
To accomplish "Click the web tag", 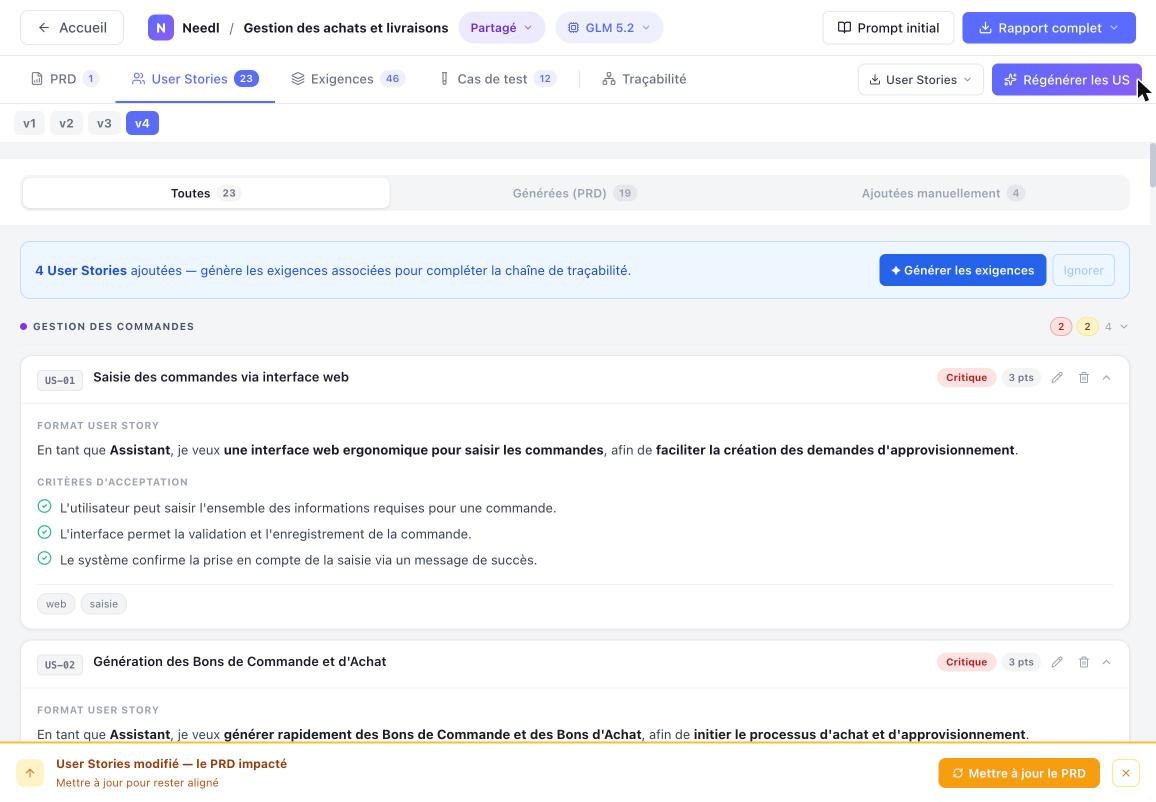I will click(56, 604).
